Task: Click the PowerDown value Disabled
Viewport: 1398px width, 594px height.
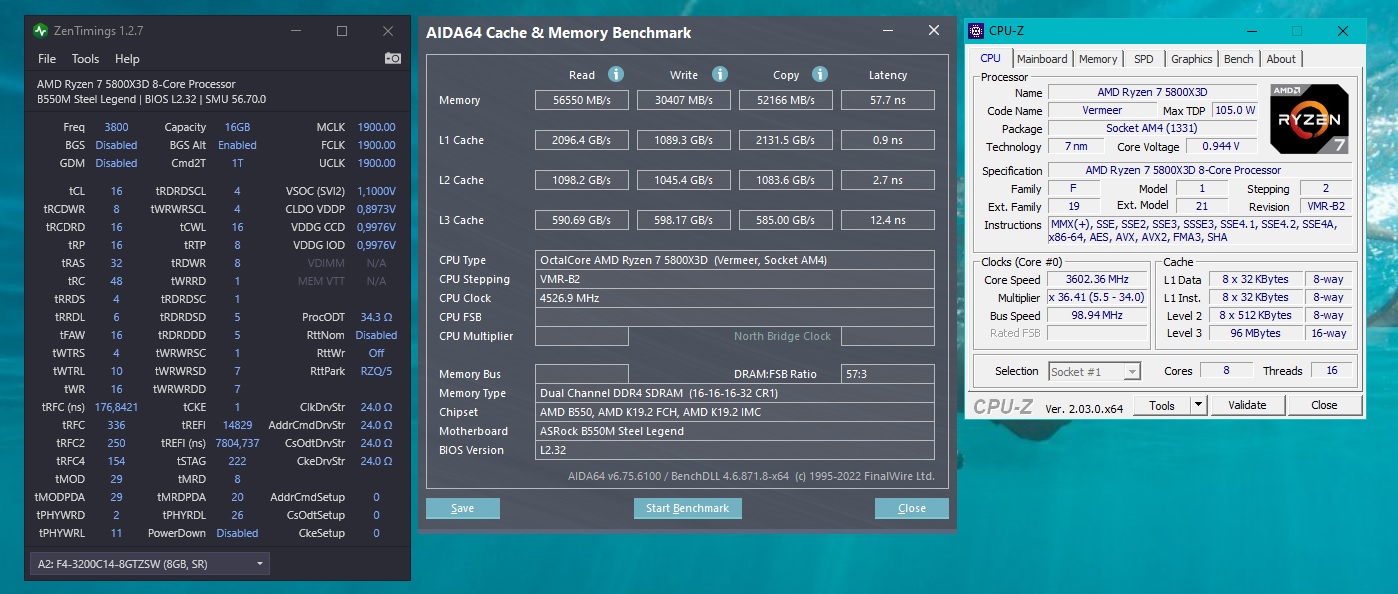Action: [237, 533]
